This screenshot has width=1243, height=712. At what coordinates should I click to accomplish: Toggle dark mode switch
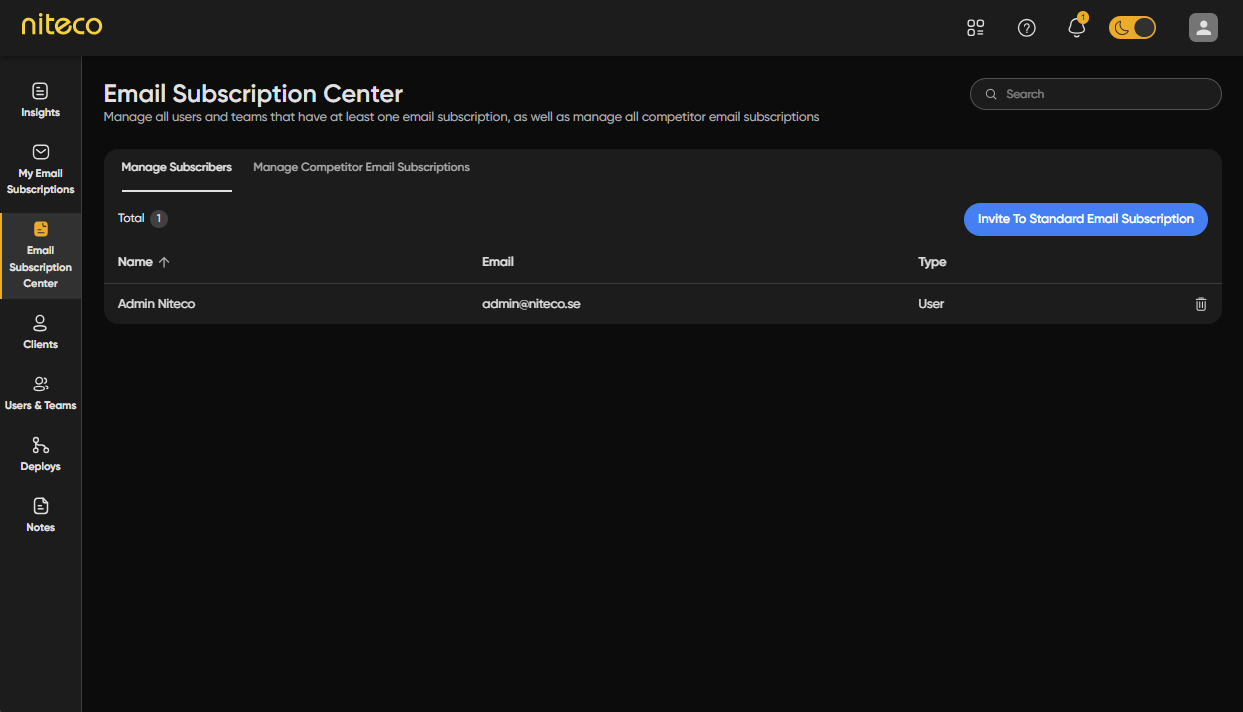pos(1132,28)
